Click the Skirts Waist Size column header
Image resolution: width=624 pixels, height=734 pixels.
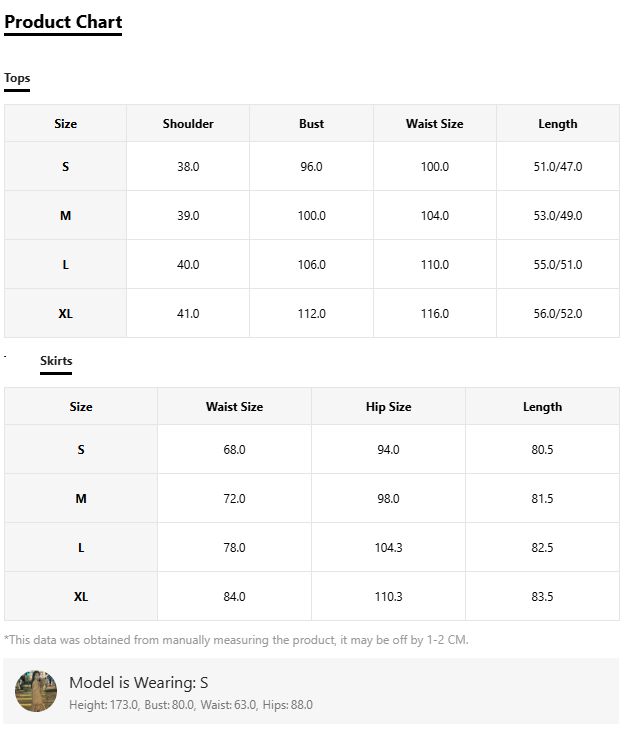tap(235, 407)
